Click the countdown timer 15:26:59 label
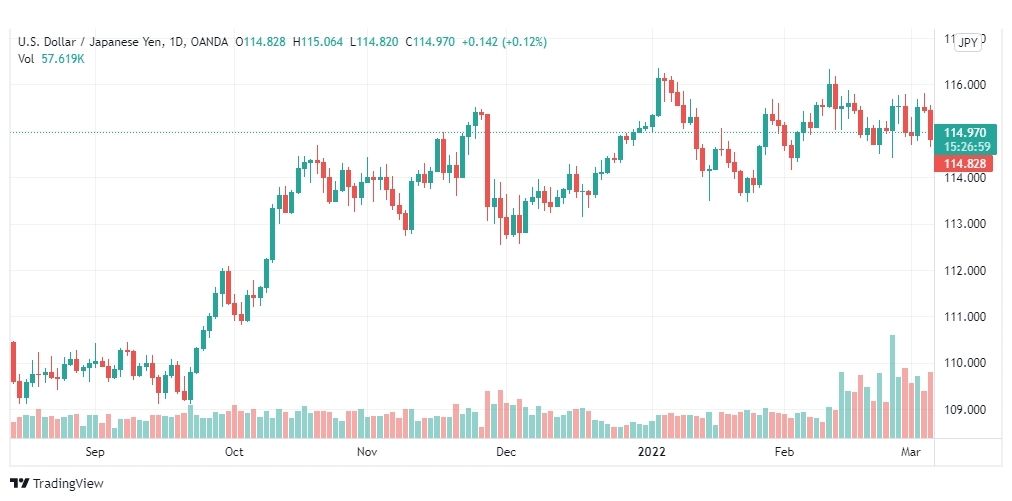Viewport: 1012px width, 501px height. pos(966,147)
